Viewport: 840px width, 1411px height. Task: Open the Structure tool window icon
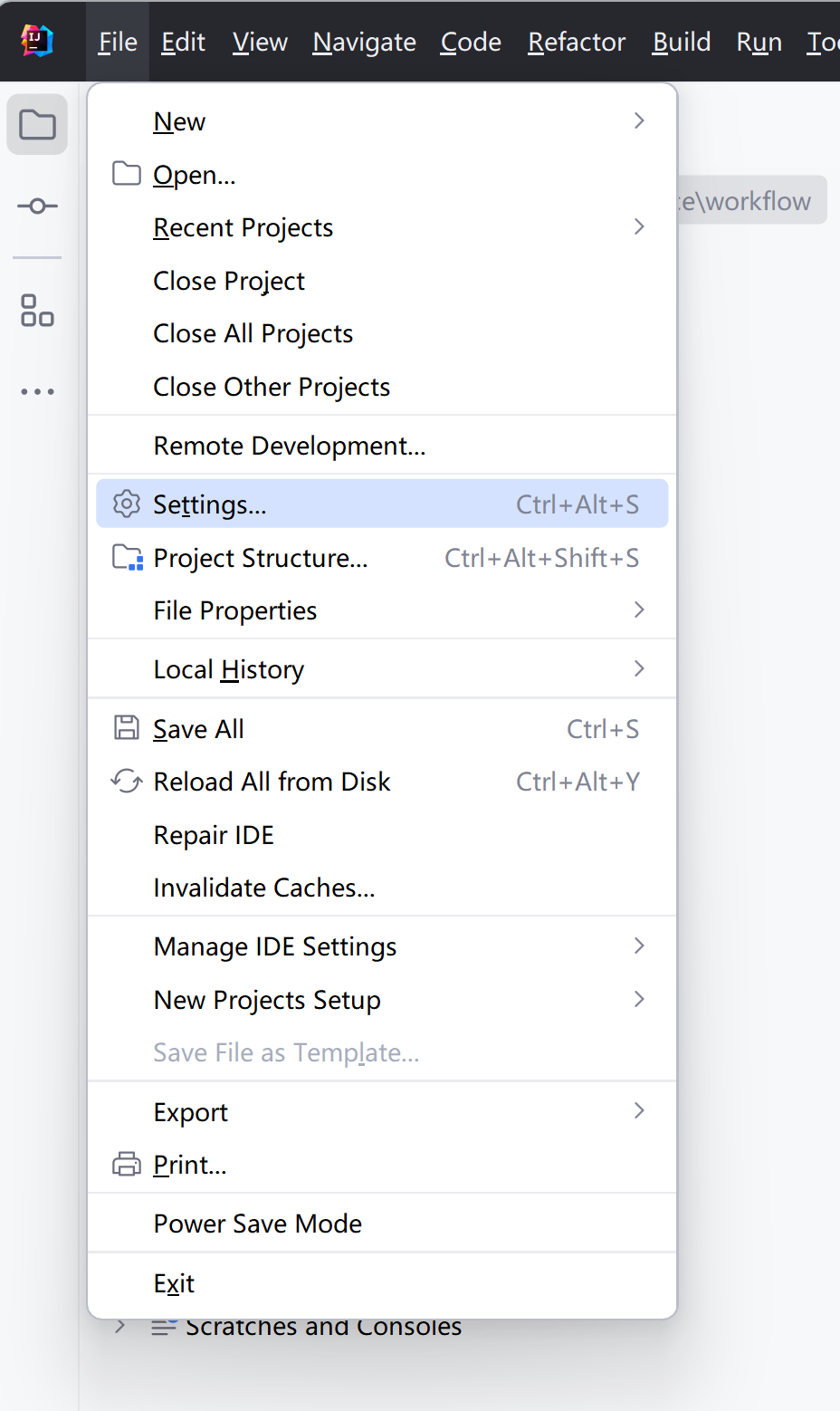point(37,310)
